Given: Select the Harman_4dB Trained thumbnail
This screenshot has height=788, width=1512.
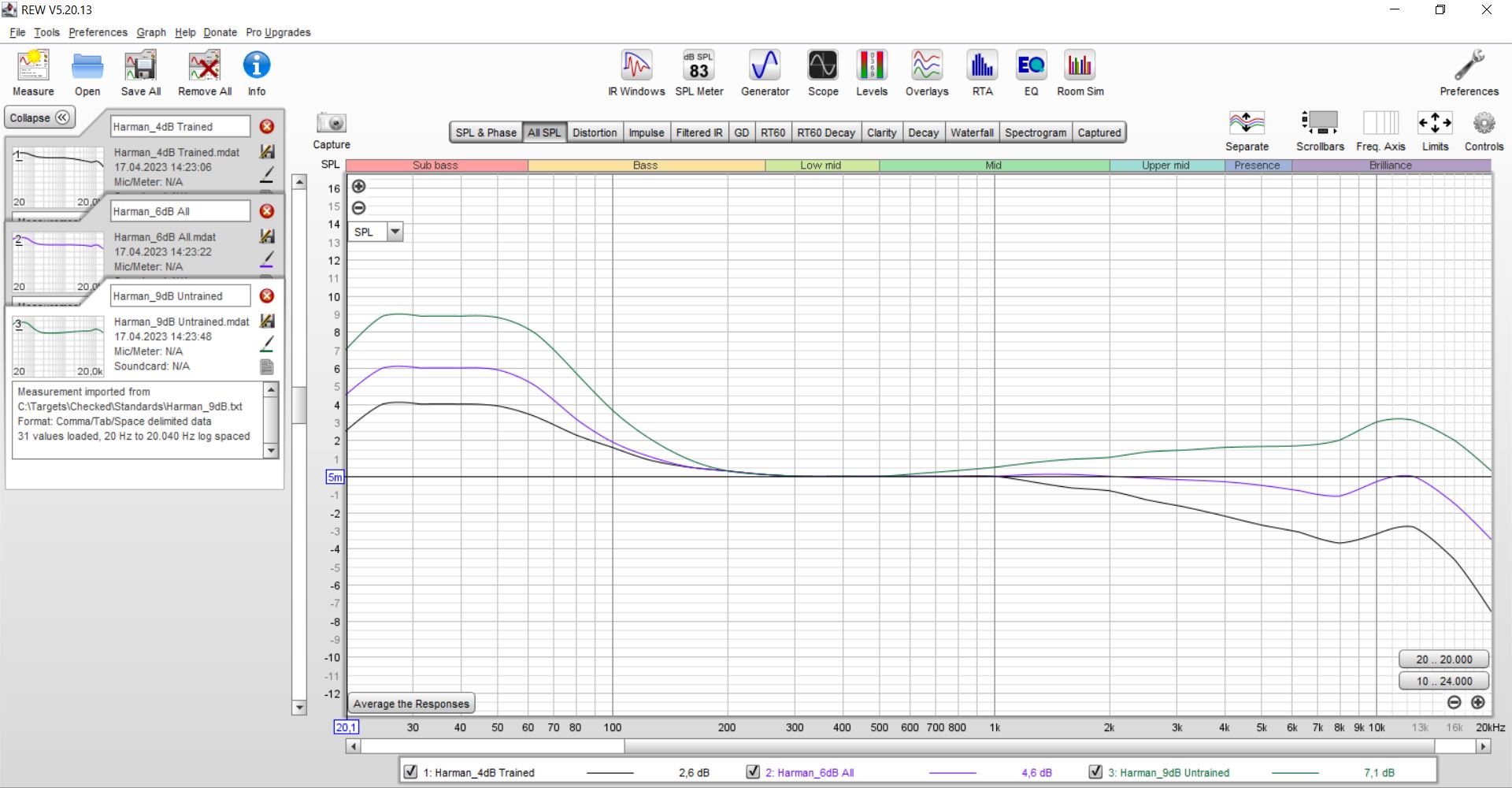Looking at the screenshot, I should (57, 177).
